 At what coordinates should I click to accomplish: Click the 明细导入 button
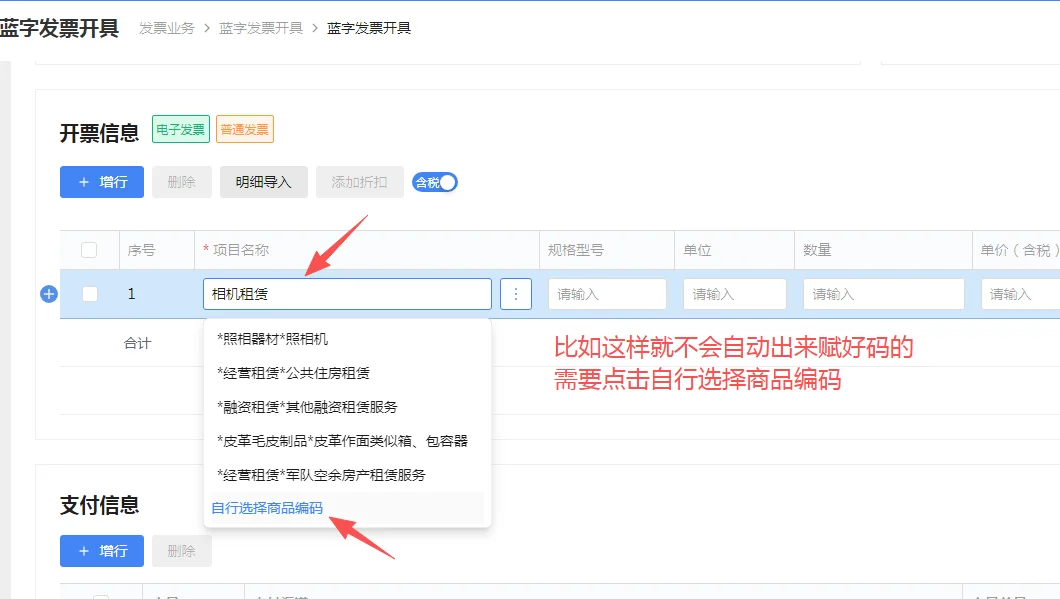pos(263,181)
